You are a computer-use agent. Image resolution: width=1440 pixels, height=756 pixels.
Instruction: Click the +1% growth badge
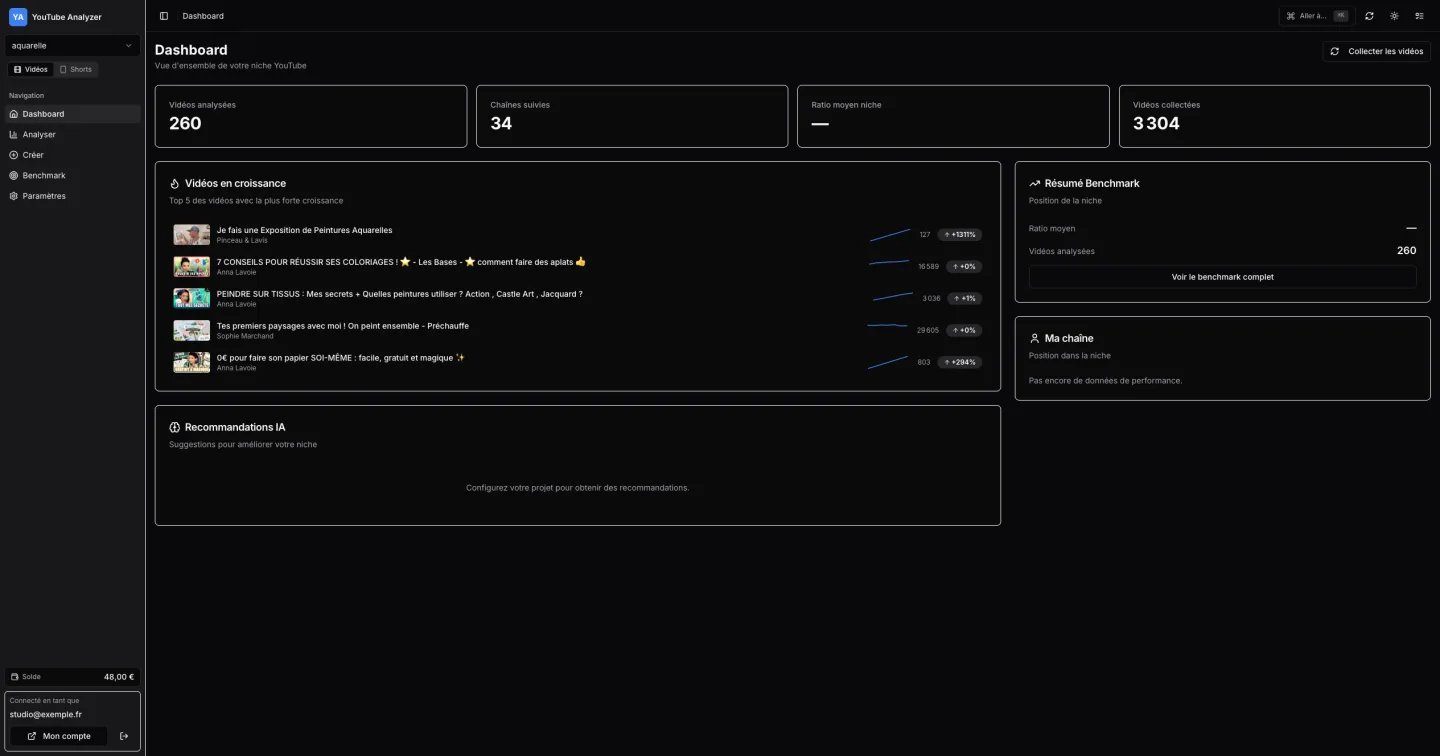coord(965,298)
